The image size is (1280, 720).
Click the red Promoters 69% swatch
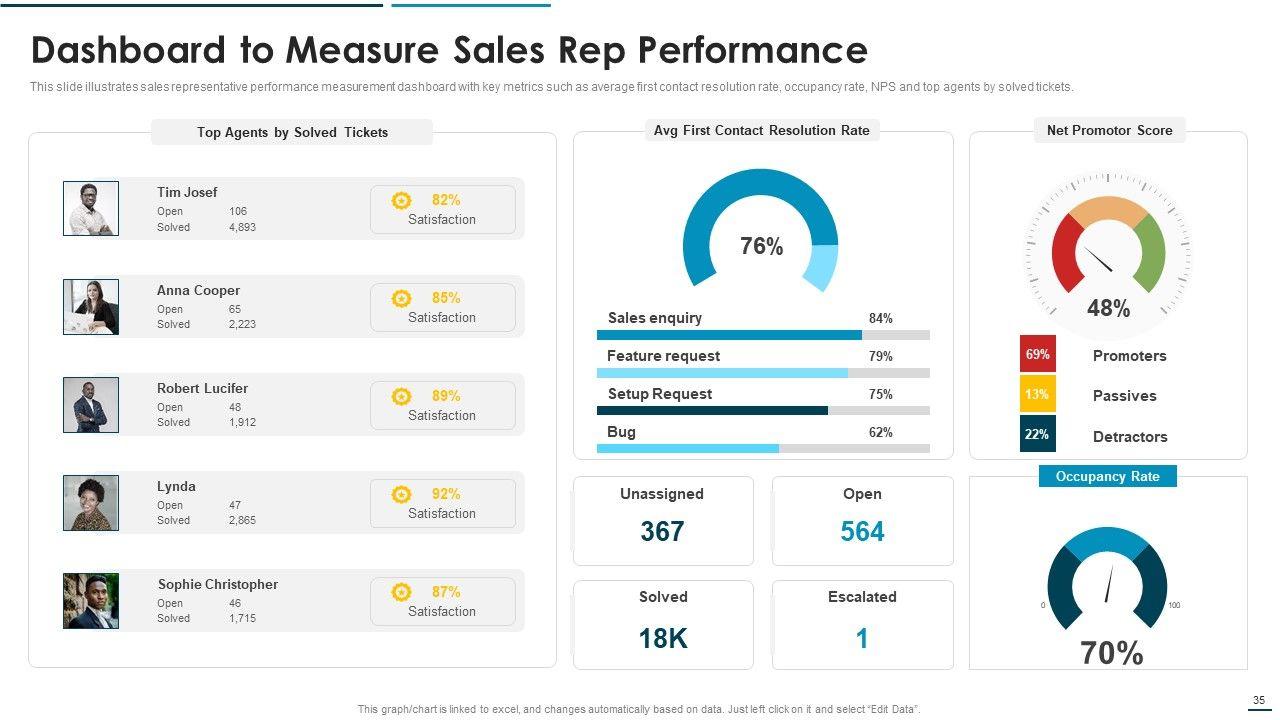(1037, 354)
